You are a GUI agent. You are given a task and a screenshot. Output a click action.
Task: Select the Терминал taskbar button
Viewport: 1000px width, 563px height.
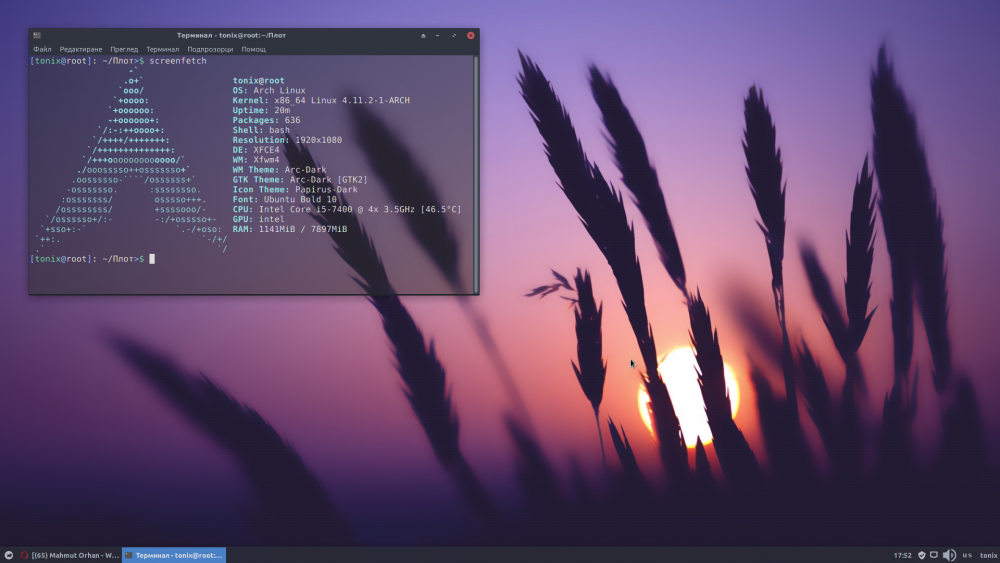point(173,555)
